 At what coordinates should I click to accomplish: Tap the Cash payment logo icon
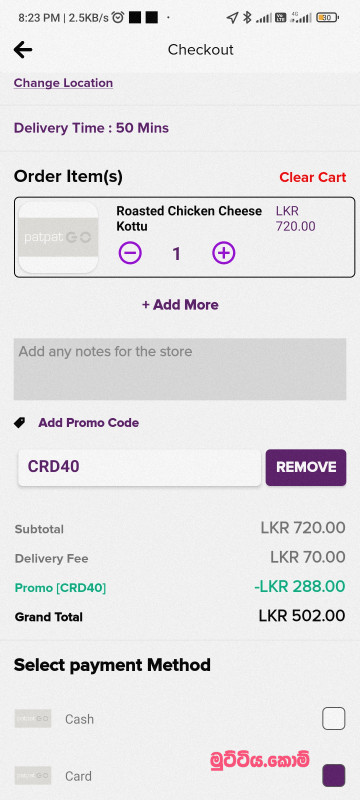(33, 718)
